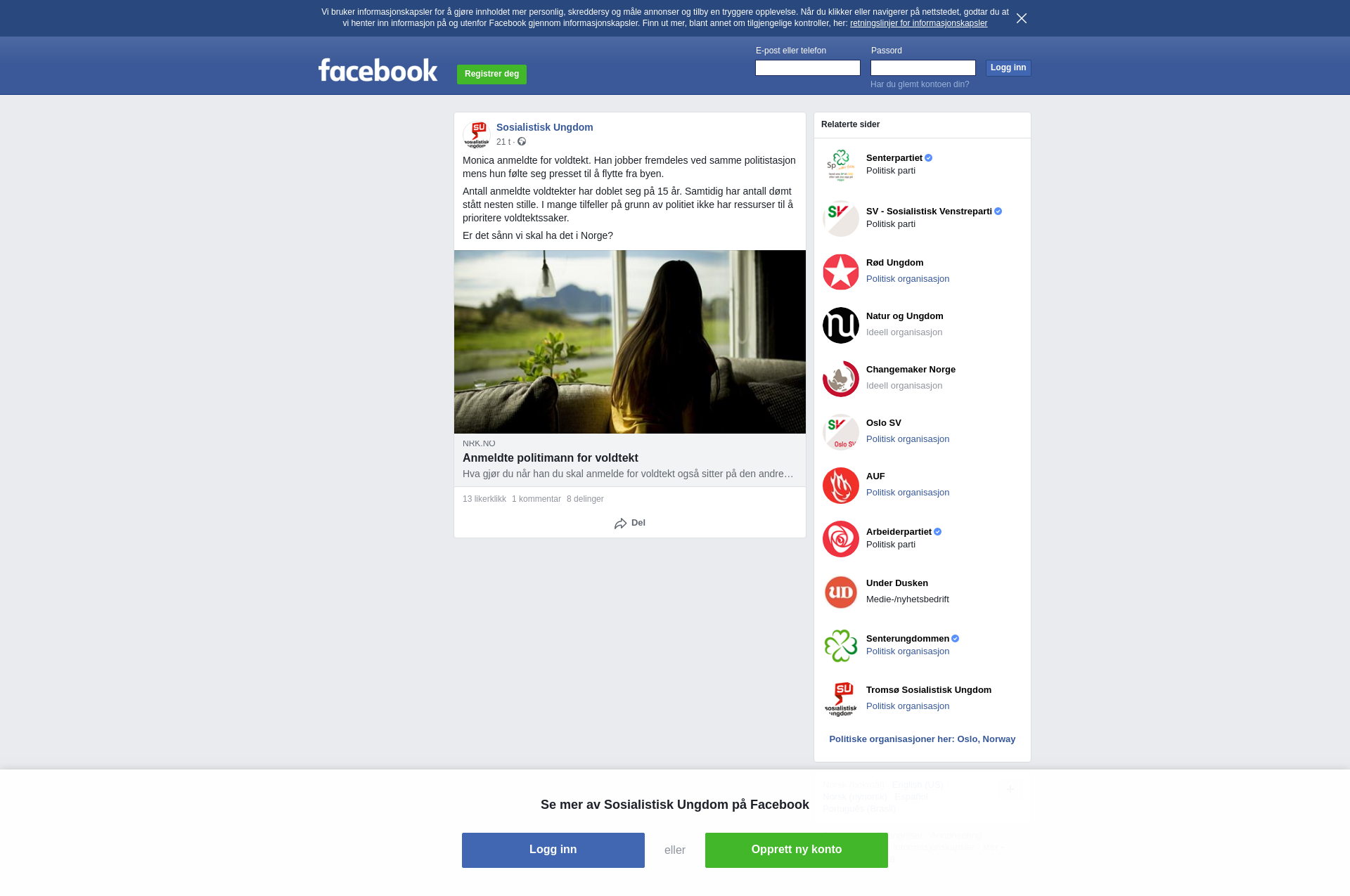Image resolution: width=1350 pixels, height=896 pixels.
Task: Open Arbeiderpartiet rose logo
Action: pyautogui.click(x=841, y=539)
